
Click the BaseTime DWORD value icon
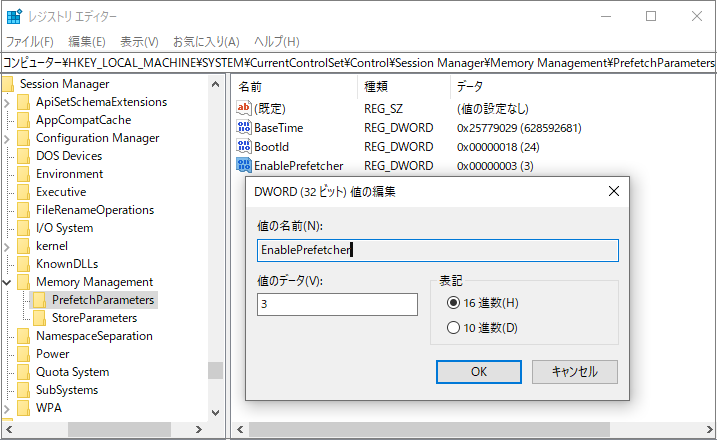244,127
